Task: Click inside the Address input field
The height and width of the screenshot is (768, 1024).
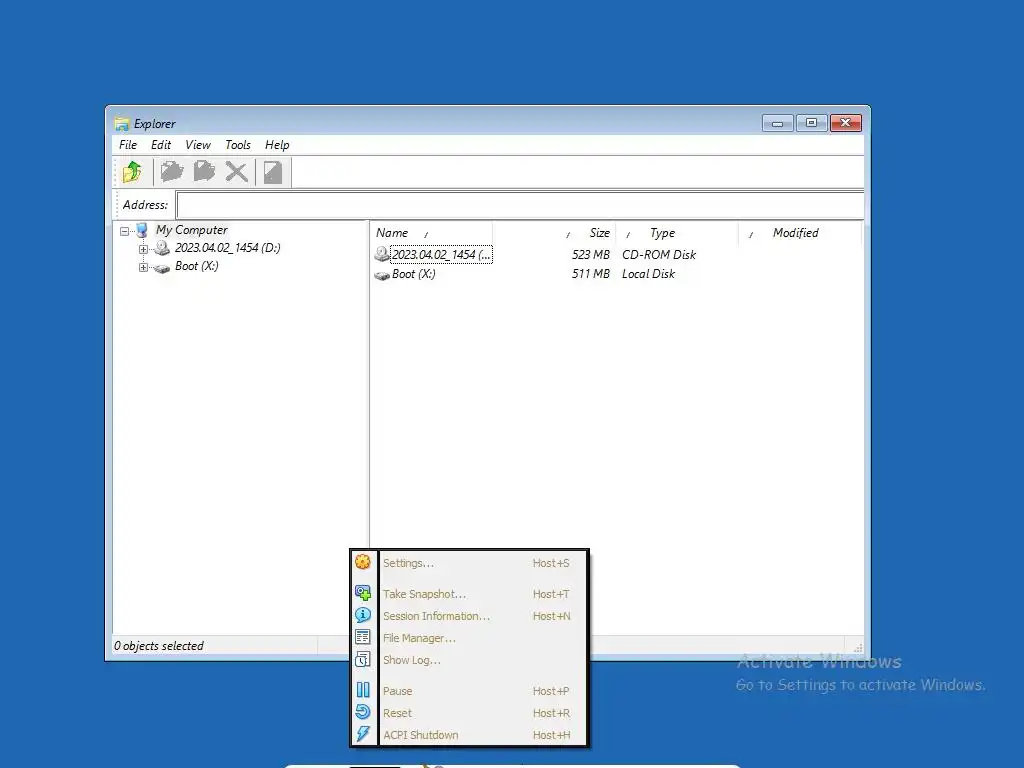Action: tap(520, 205)
